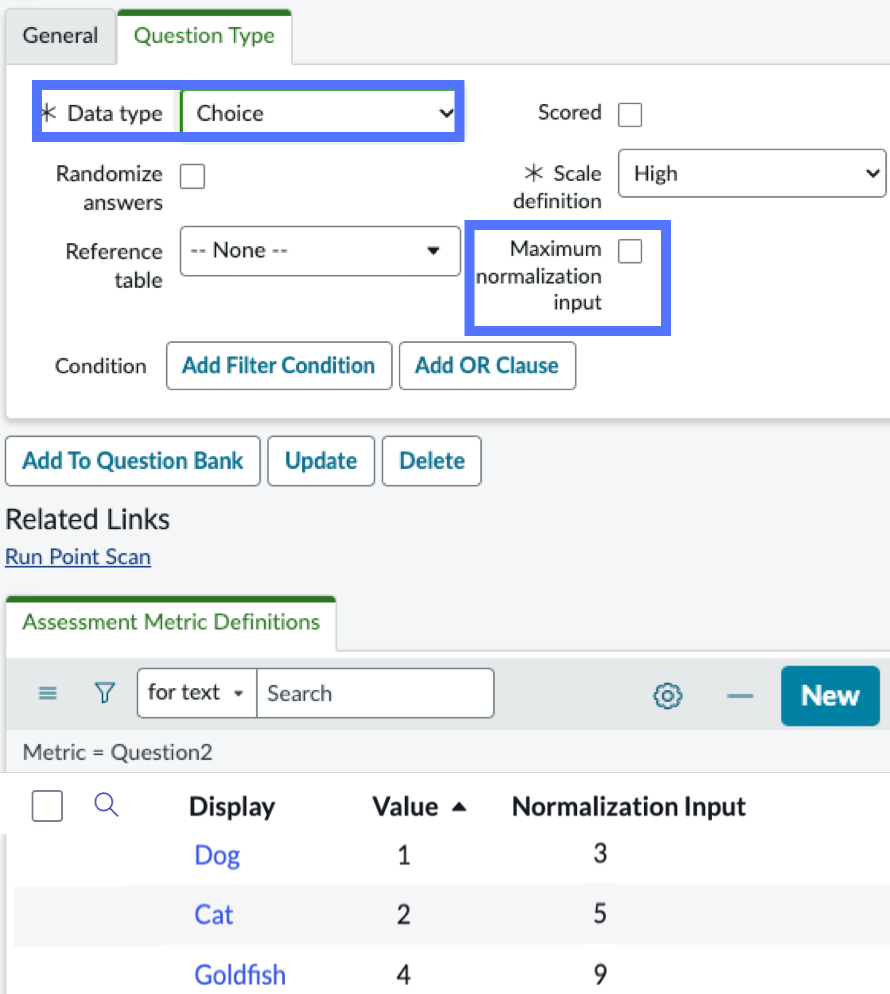Image resolution: width=890 pixels, height=994 pixels.
Task: Collapse the related list with the minus icon
Action: point(740,696)
